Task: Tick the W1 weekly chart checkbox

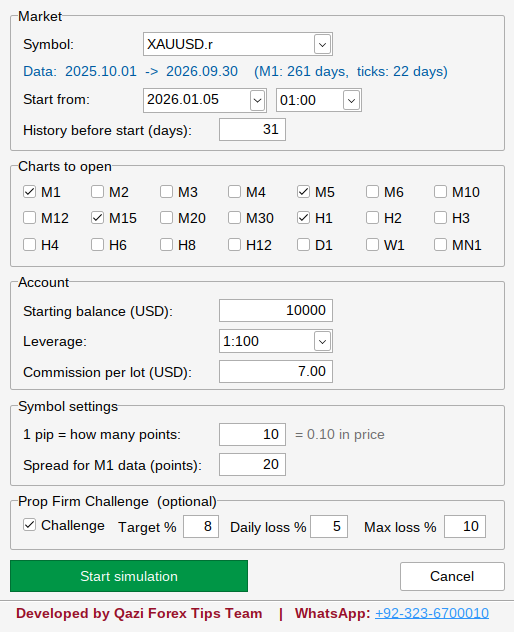Action: click(372, 245)
